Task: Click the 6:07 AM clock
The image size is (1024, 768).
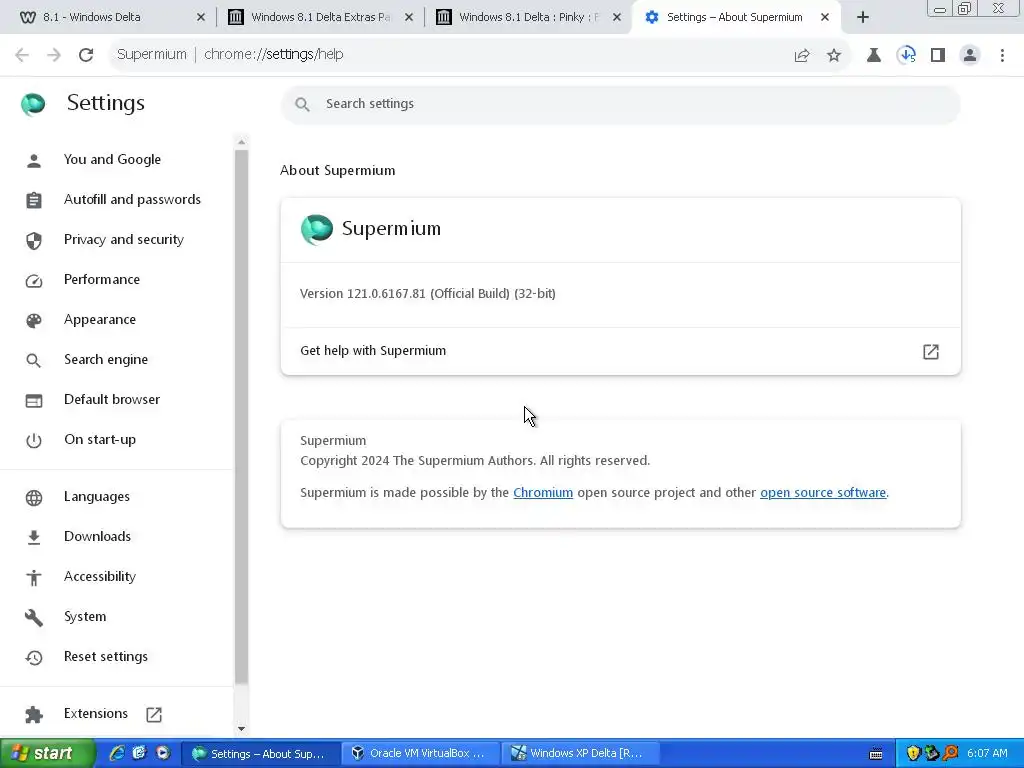Action: tap(987, 754)
